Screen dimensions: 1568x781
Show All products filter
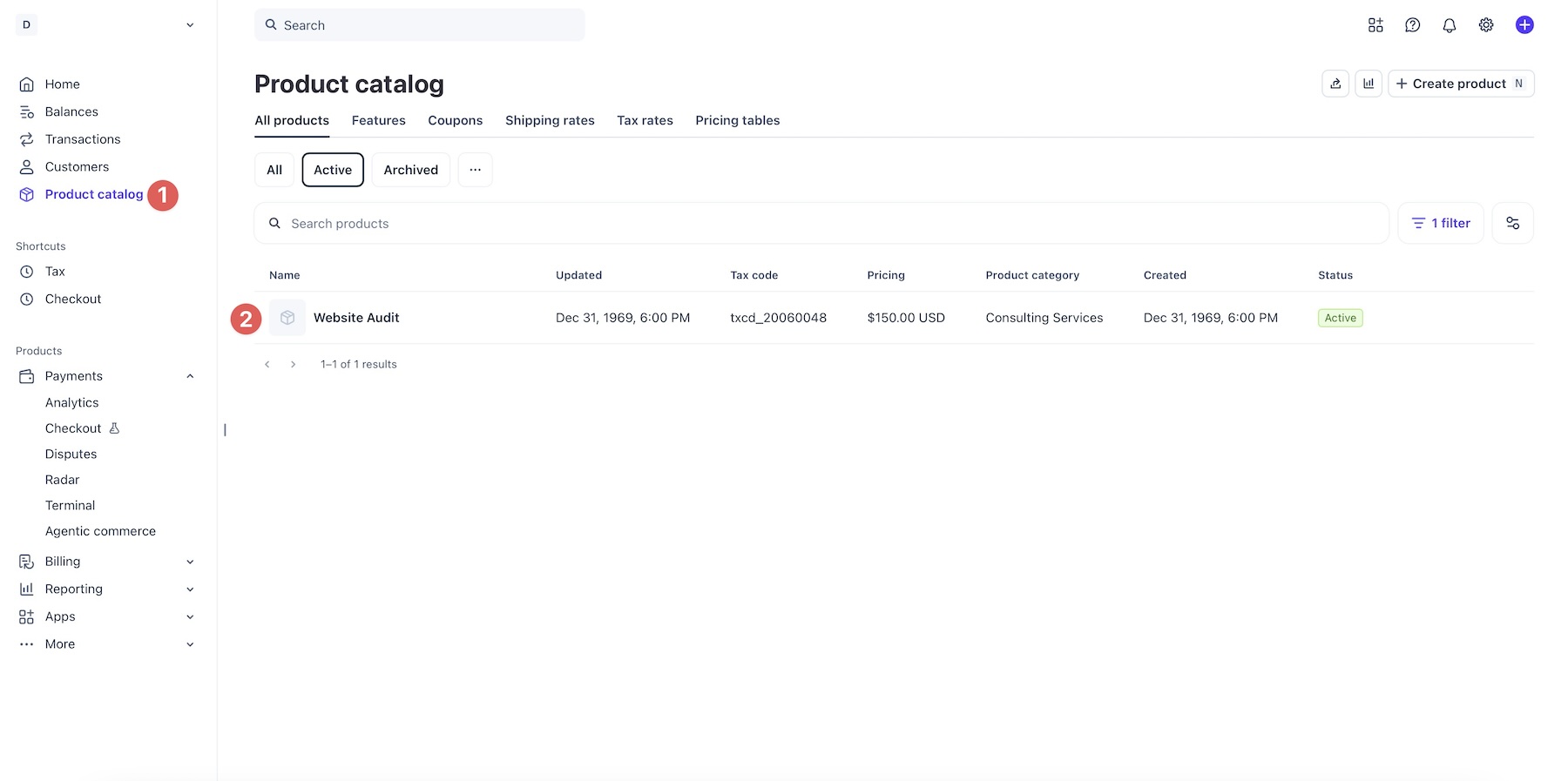274,170
